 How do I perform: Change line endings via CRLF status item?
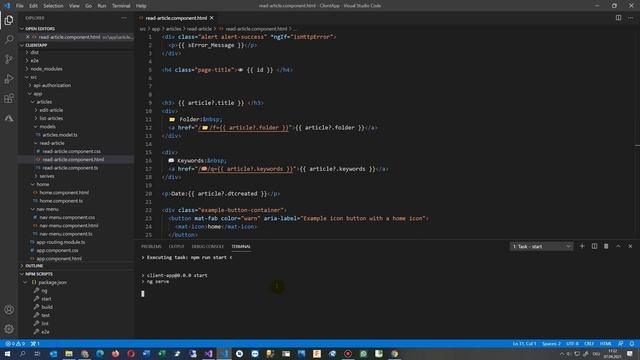pos(589,344)
